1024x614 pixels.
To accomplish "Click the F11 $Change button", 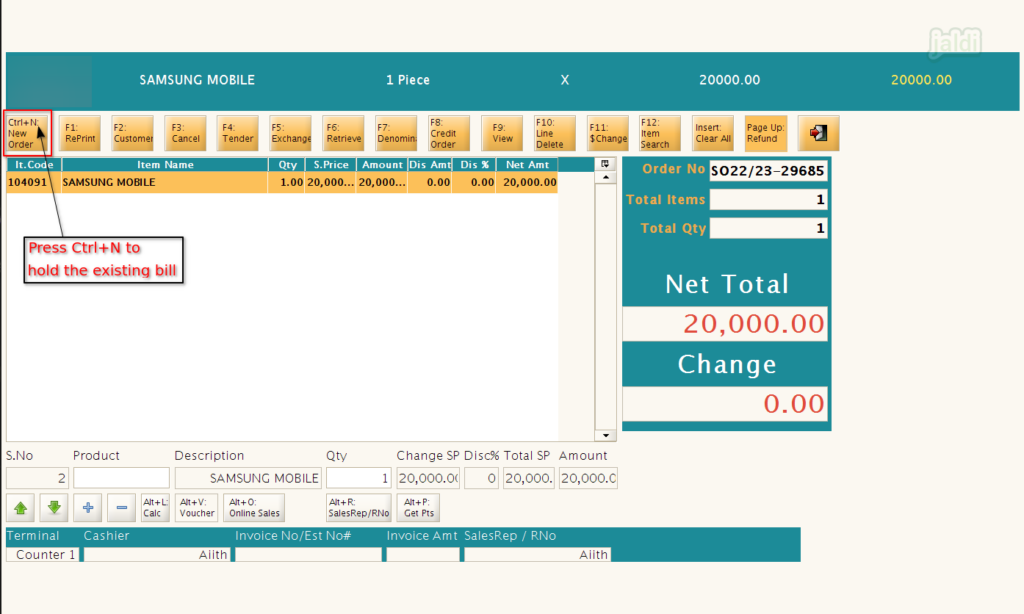I will coord(608,133).
